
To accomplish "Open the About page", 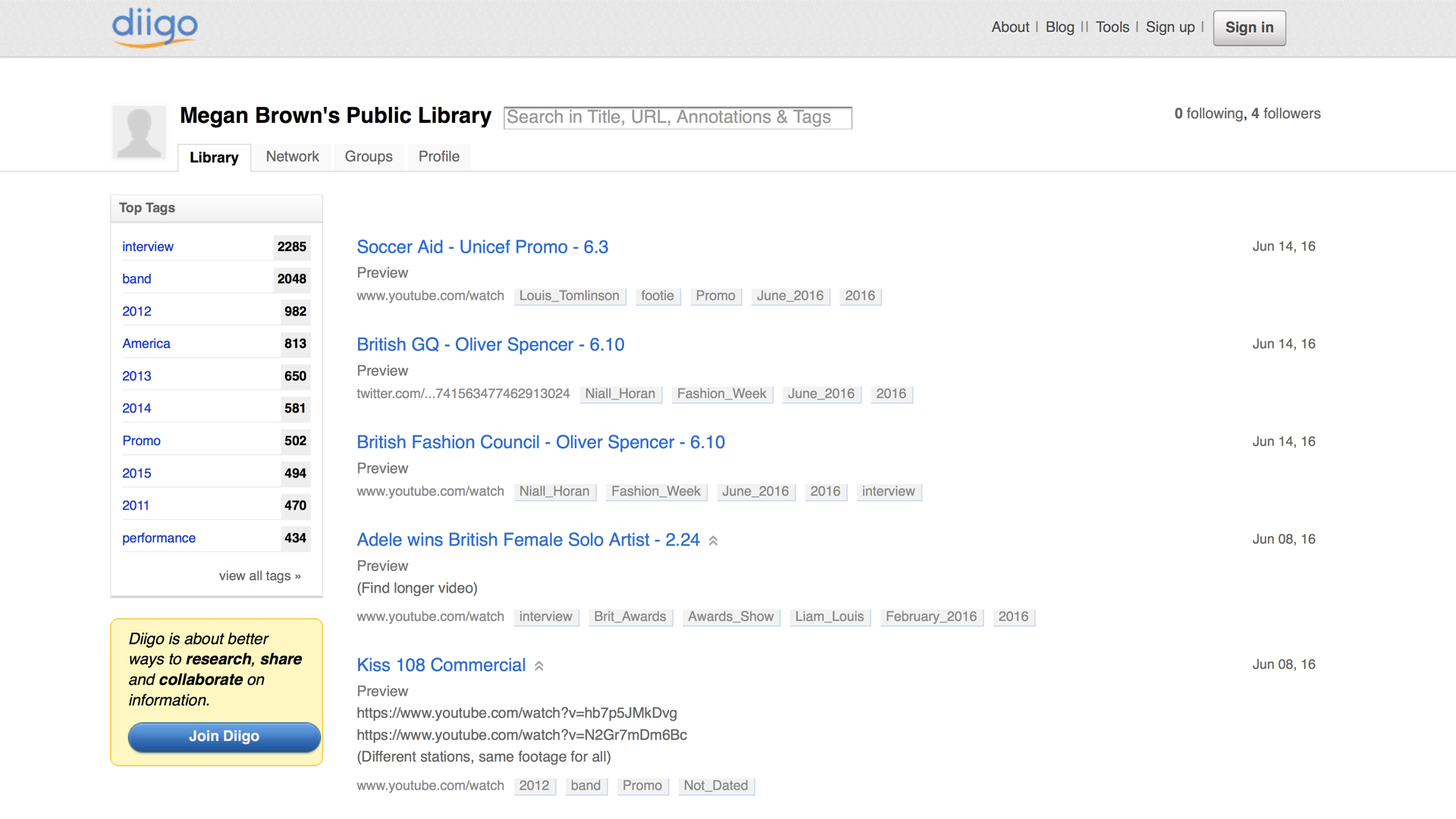I will [1010, 27].
